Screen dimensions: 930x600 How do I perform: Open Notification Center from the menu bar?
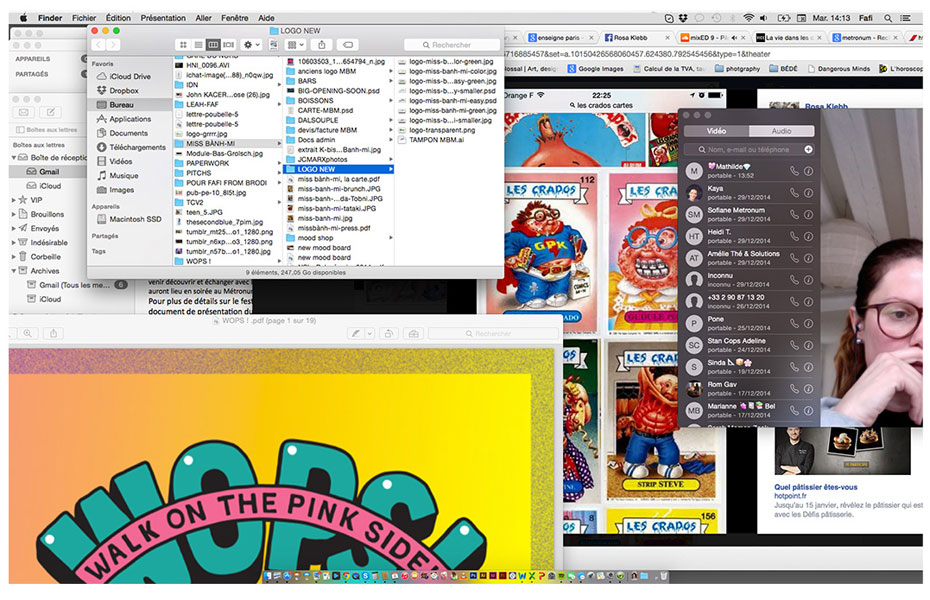point(906,18)
